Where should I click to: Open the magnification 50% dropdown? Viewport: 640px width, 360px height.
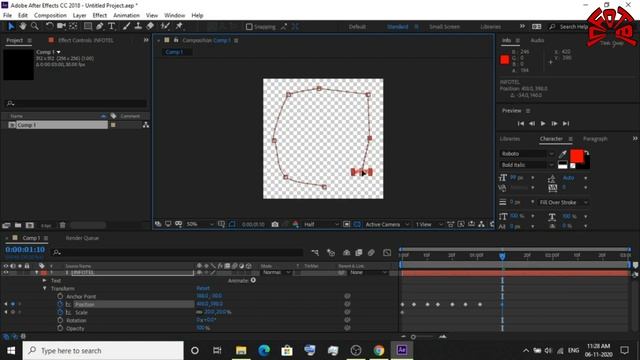200,224
